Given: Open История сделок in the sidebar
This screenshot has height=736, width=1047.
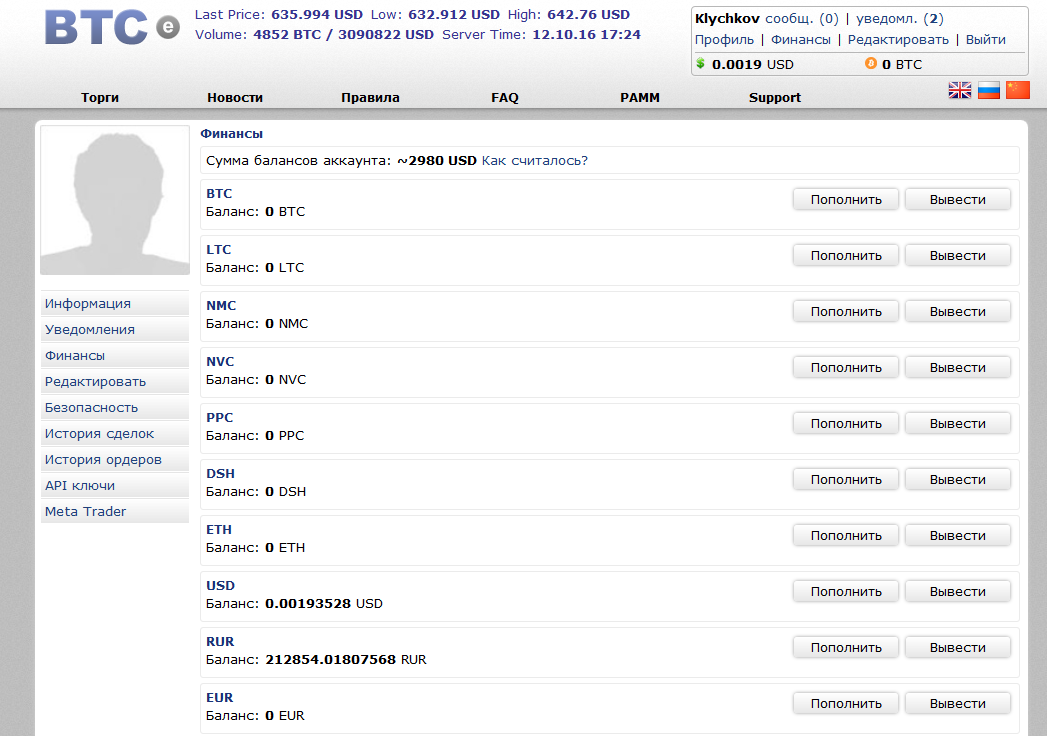Looking at the screenshot, I should [x=99, y=434].
